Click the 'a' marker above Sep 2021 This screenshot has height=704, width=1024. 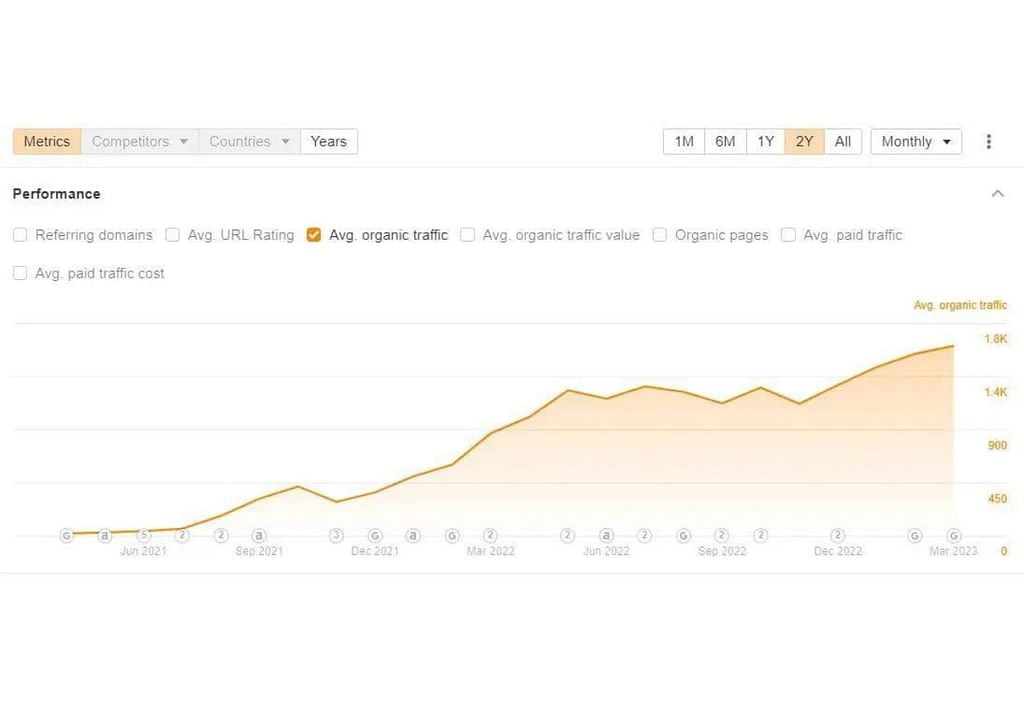tap(259, 535)
